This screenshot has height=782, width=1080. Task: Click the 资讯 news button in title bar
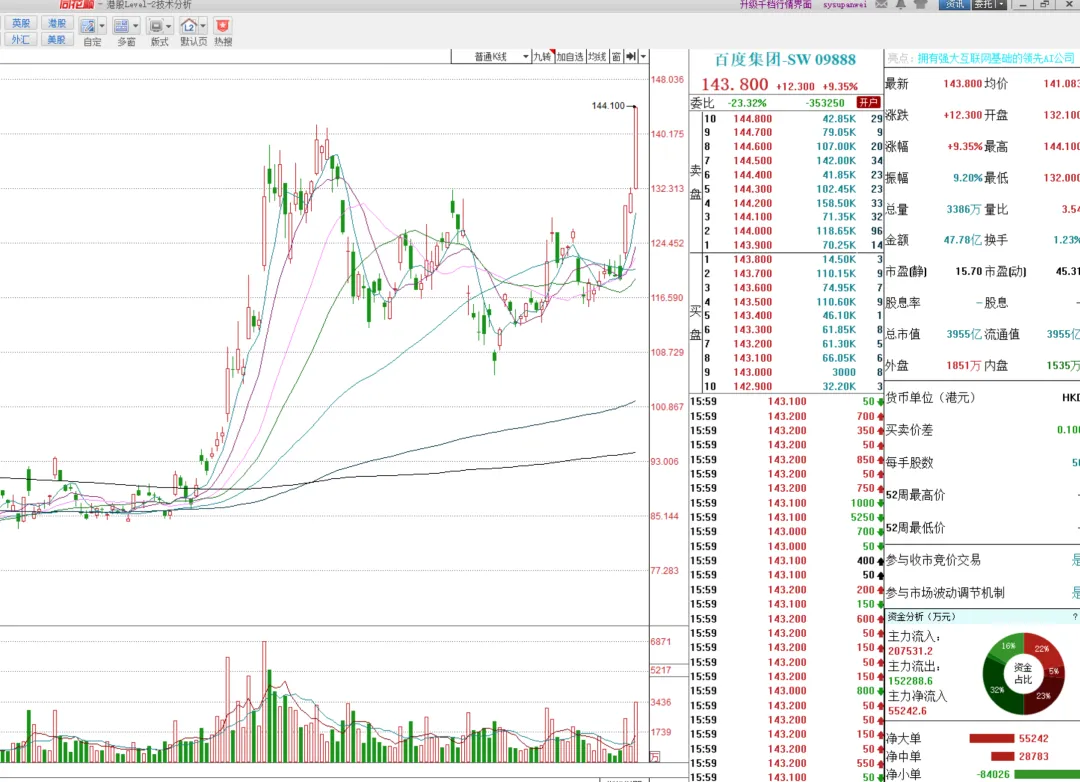(953, 5)
